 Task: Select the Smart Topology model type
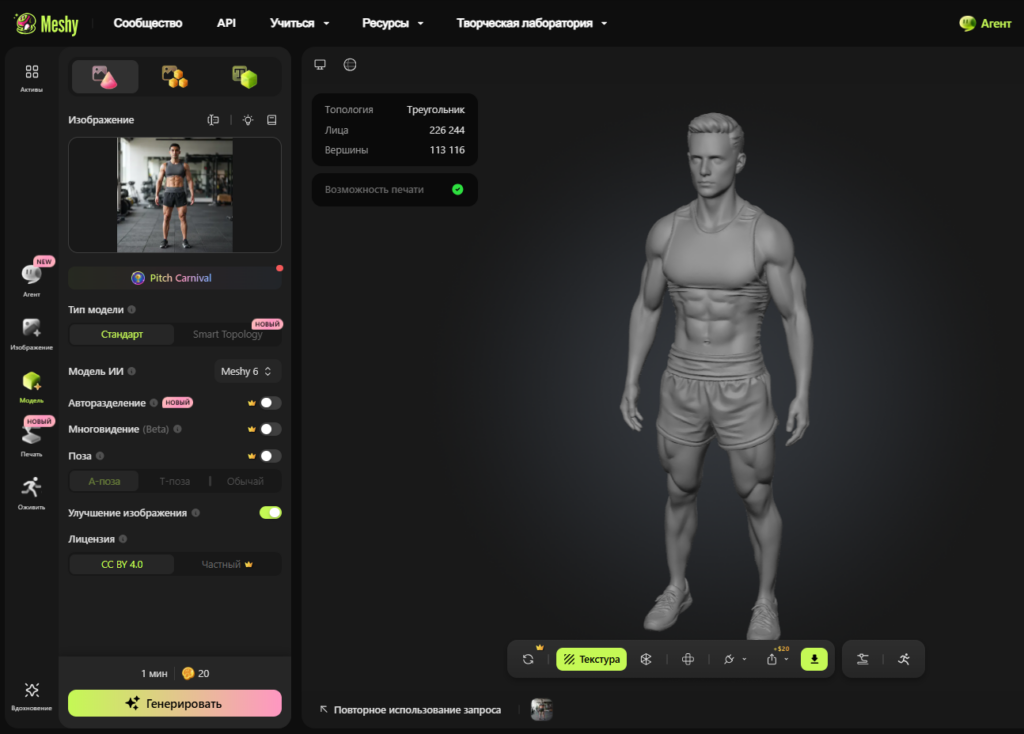[x=227, y=334]
